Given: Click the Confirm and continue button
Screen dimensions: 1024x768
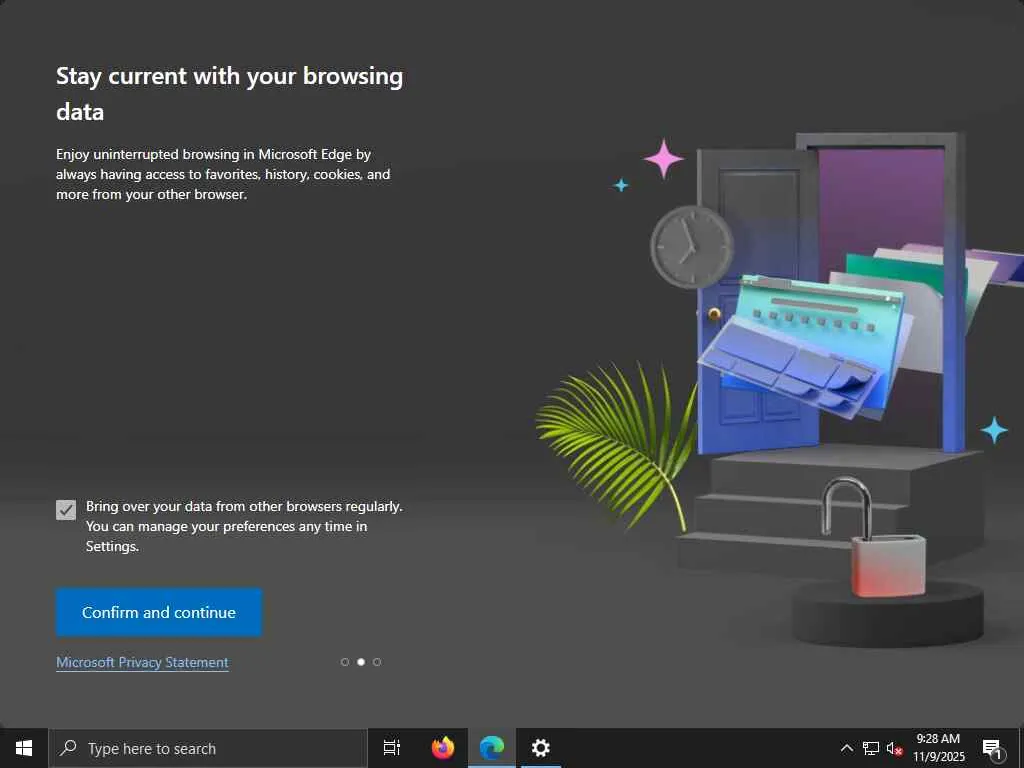Looking at the screenshot, I should (159, 612).
